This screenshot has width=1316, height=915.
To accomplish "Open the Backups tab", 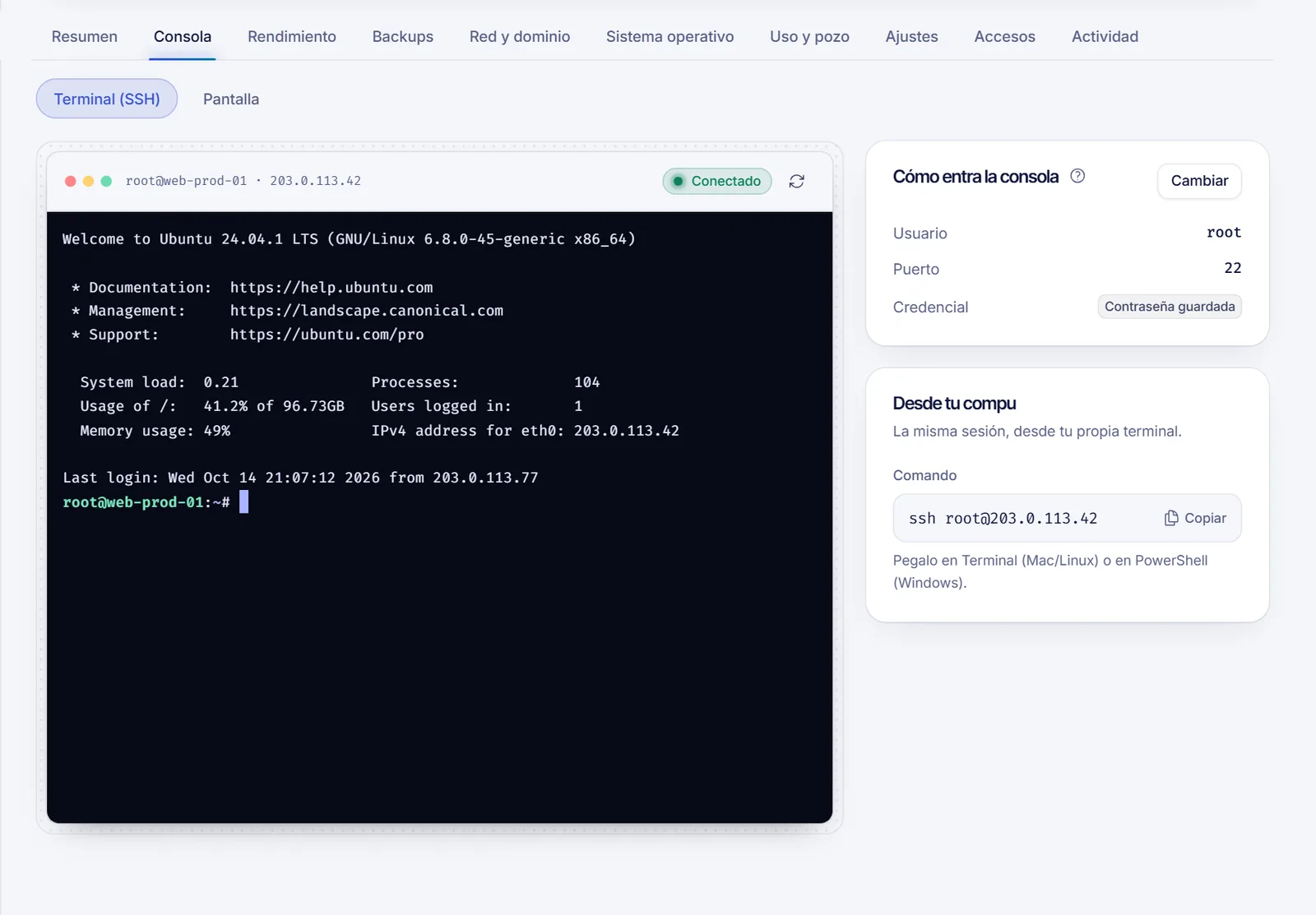I will click(403, 36).
